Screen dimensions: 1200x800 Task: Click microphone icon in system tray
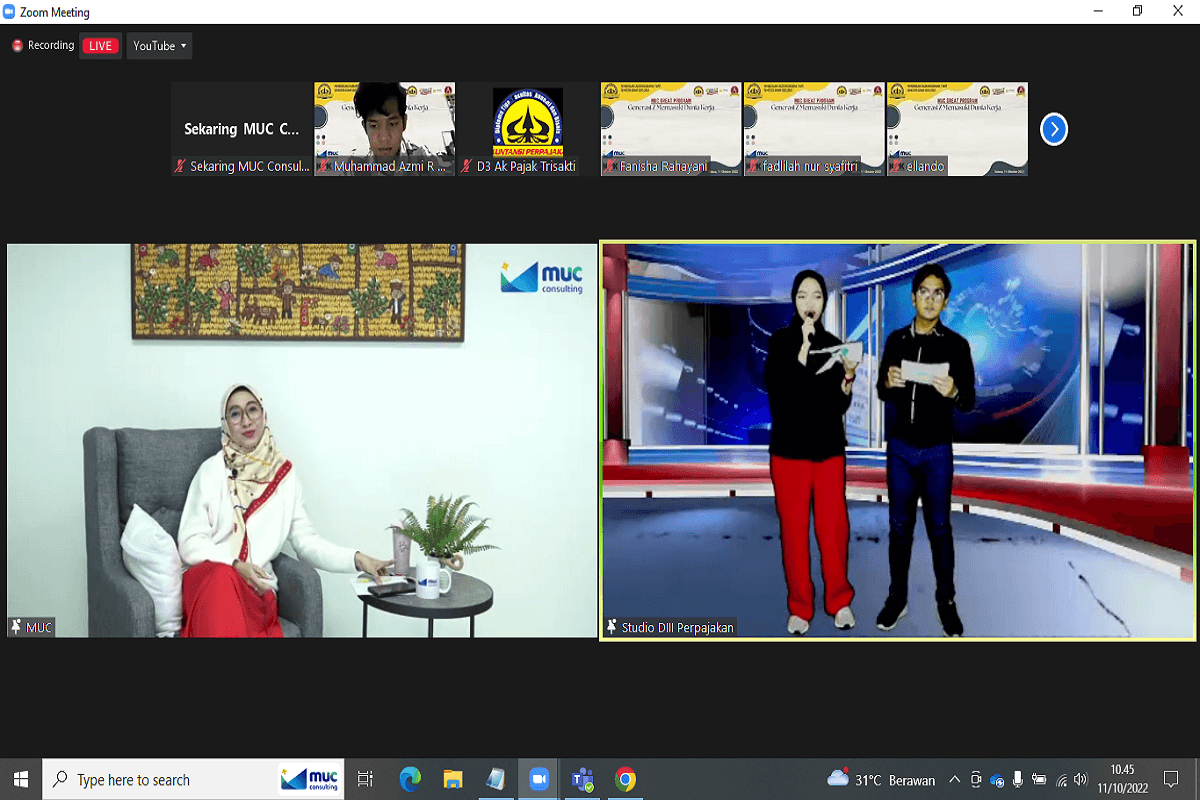[x=1017, y=779]
